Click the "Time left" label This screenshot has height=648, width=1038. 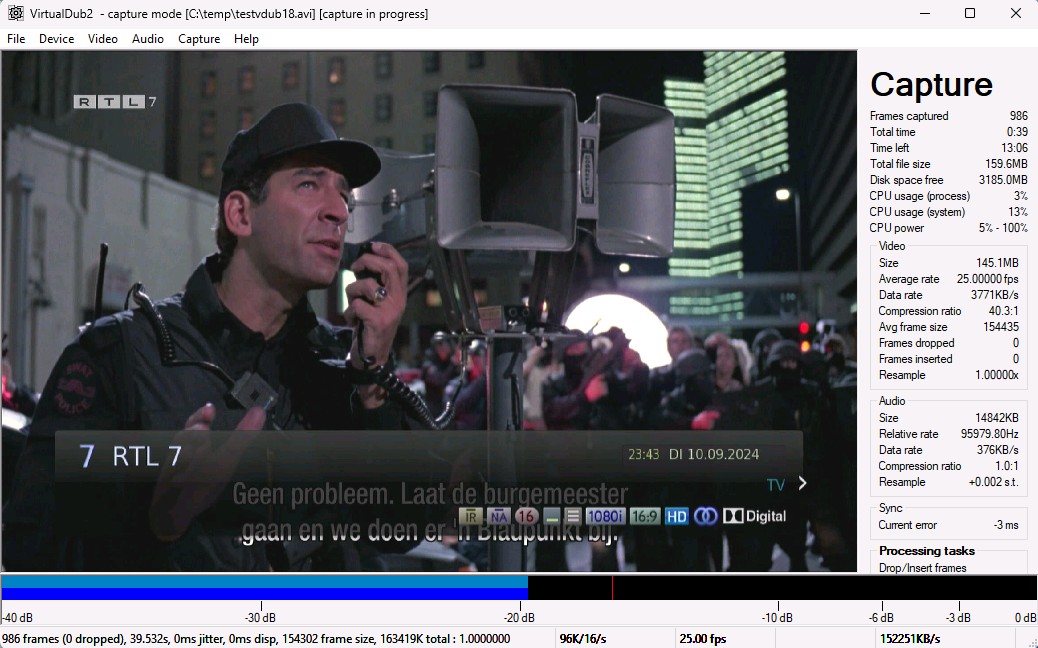890,148
